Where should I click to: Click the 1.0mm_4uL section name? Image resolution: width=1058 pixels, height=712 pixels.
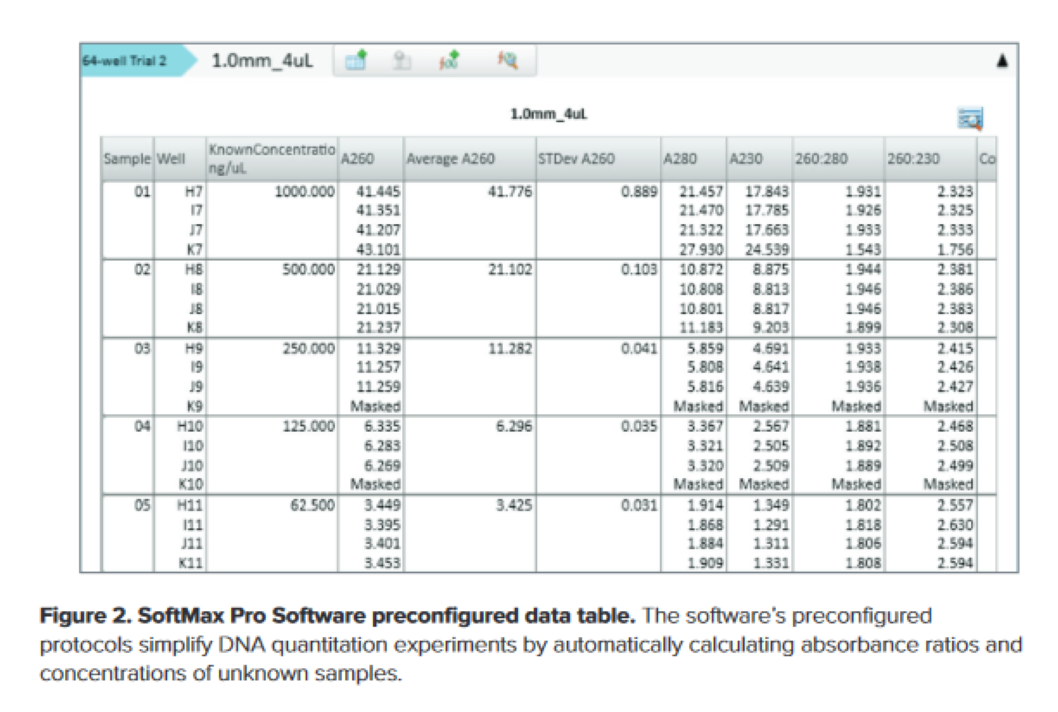click(262, 61)
